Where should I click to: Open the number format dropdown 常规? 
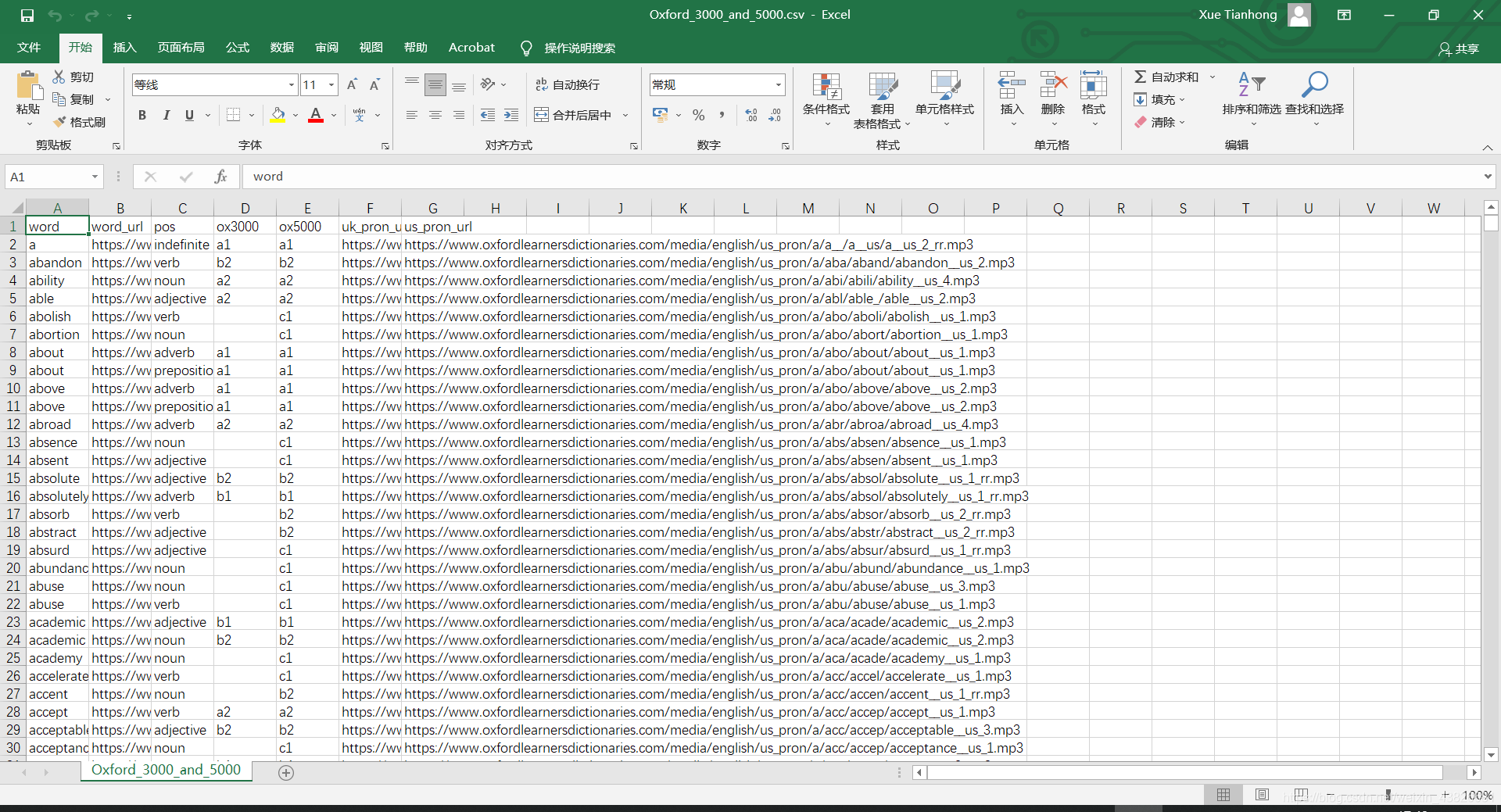778,84
